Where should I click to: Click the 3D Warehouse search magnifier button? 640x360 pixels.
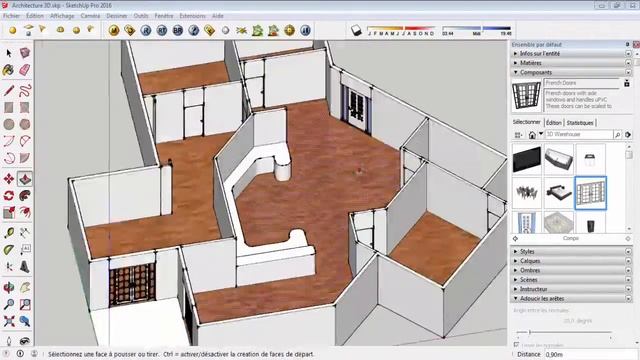(x=618, y=134)
